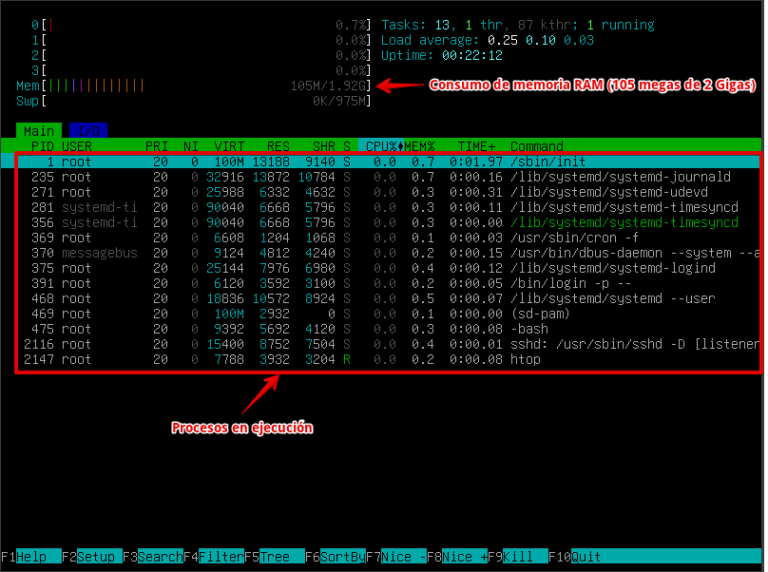Viewport: 768px width, 572px height.
Task: Click the Command column header
Action: (x=537, y=146)
